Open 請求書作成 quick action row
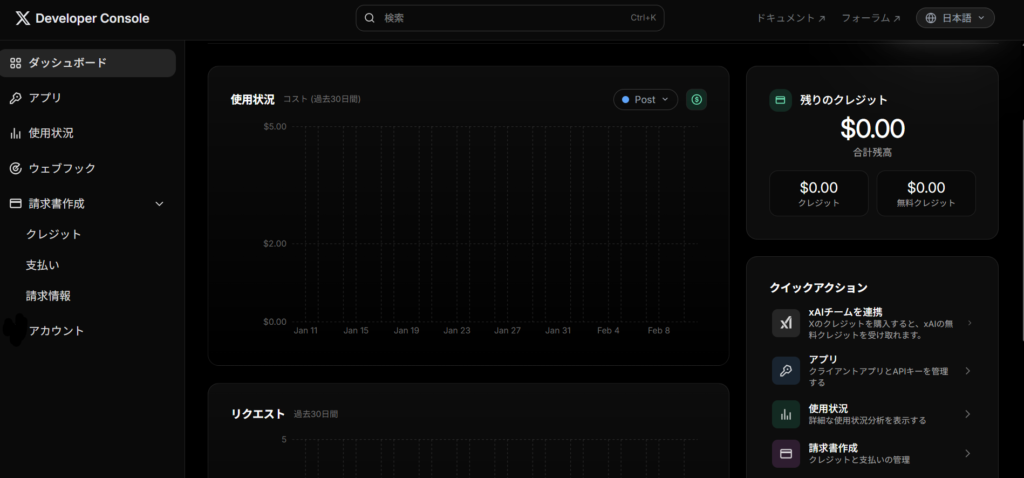The height and width of the screenshot is (478, 1024). click(870, 453)
